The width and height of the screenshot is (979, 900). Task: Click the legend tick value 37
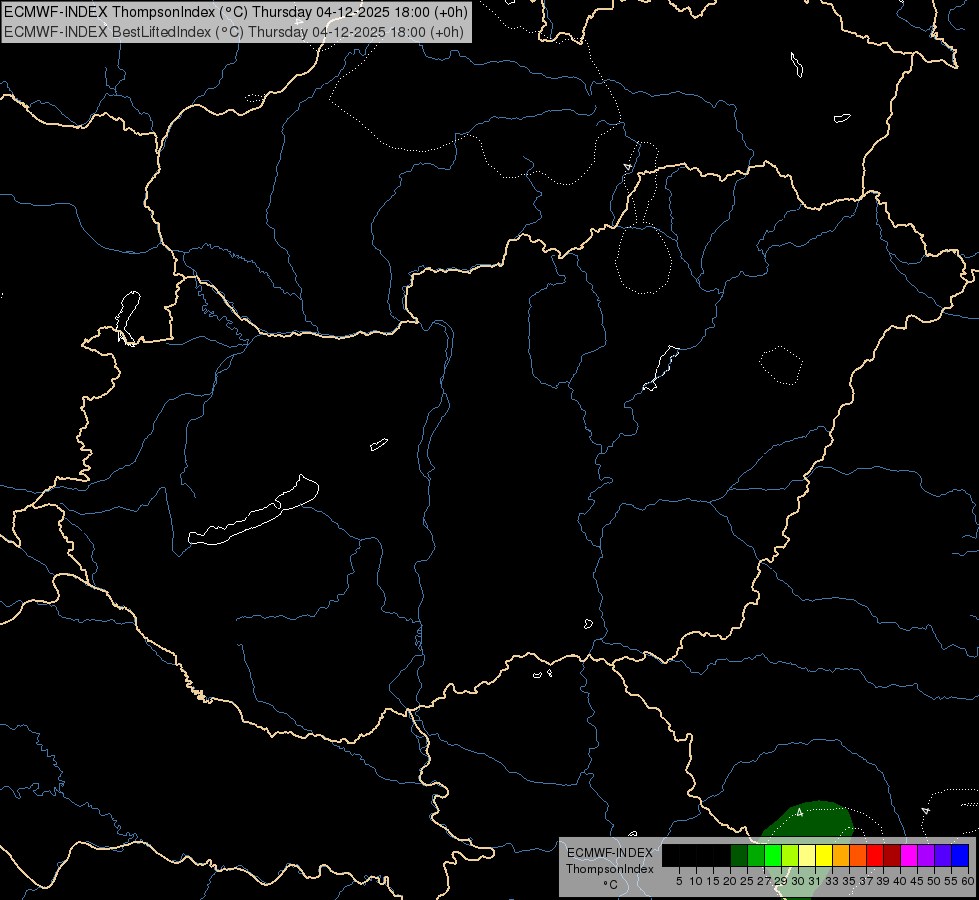pyautogui.click(x=866, y=881)
